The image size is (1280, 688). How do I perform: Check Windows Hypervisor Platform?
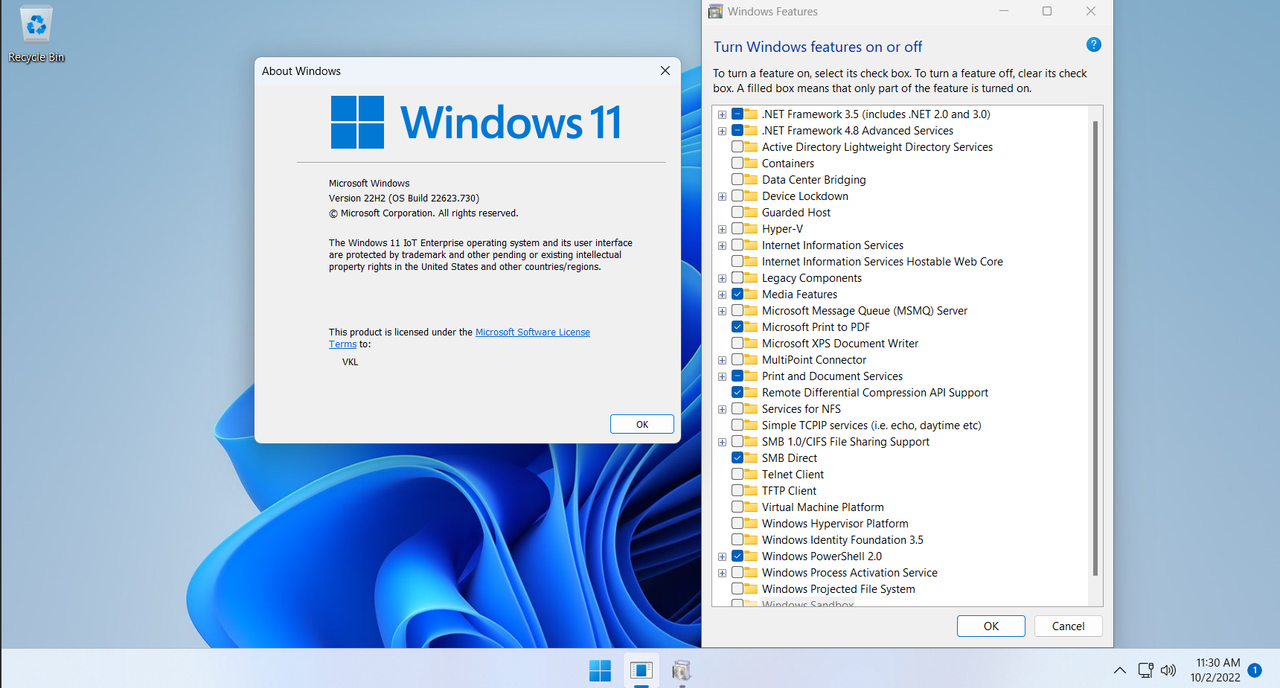737,523
